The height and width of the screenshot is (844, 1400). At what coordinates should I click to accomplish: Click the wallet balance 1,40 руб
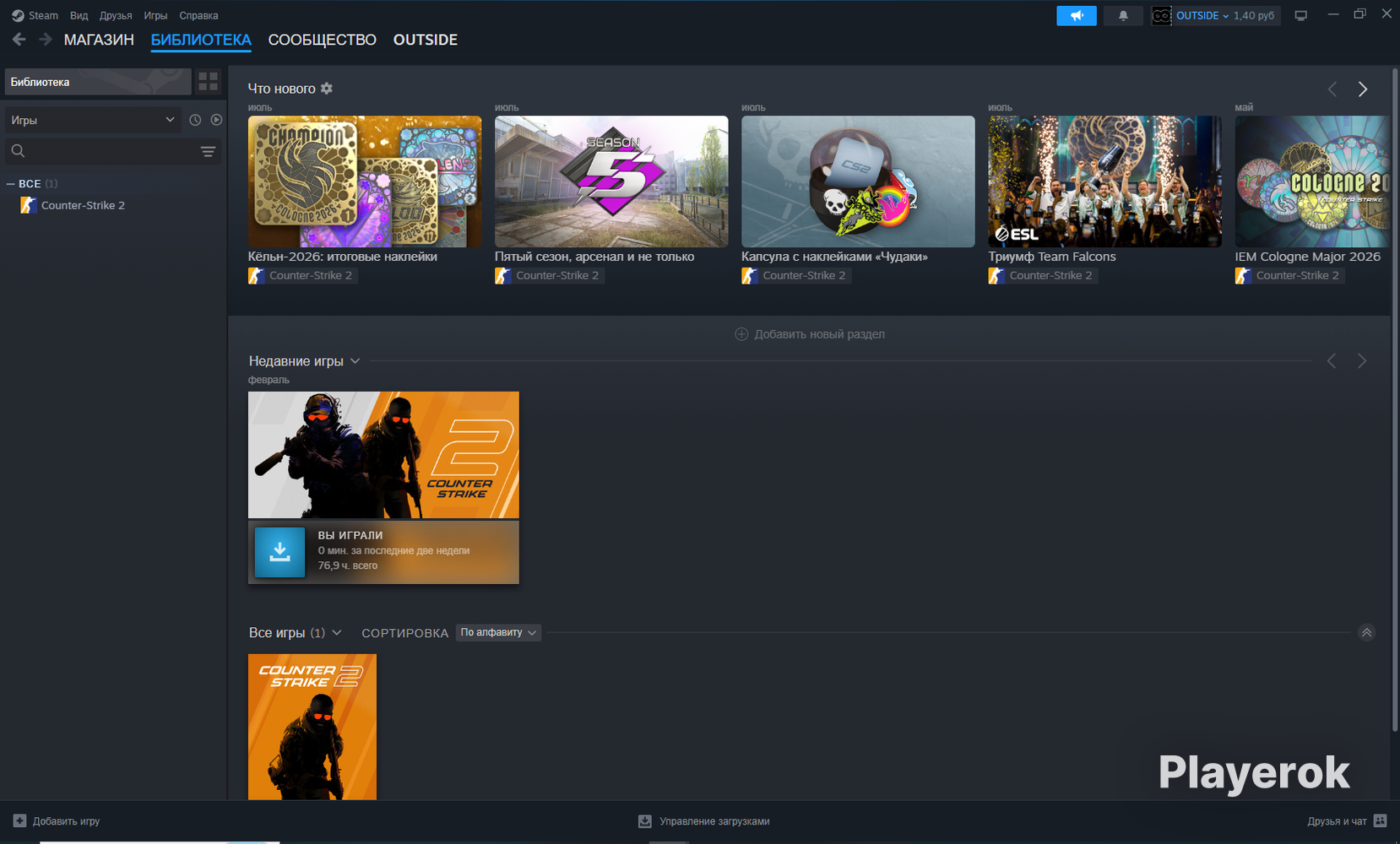point(1254,16)
